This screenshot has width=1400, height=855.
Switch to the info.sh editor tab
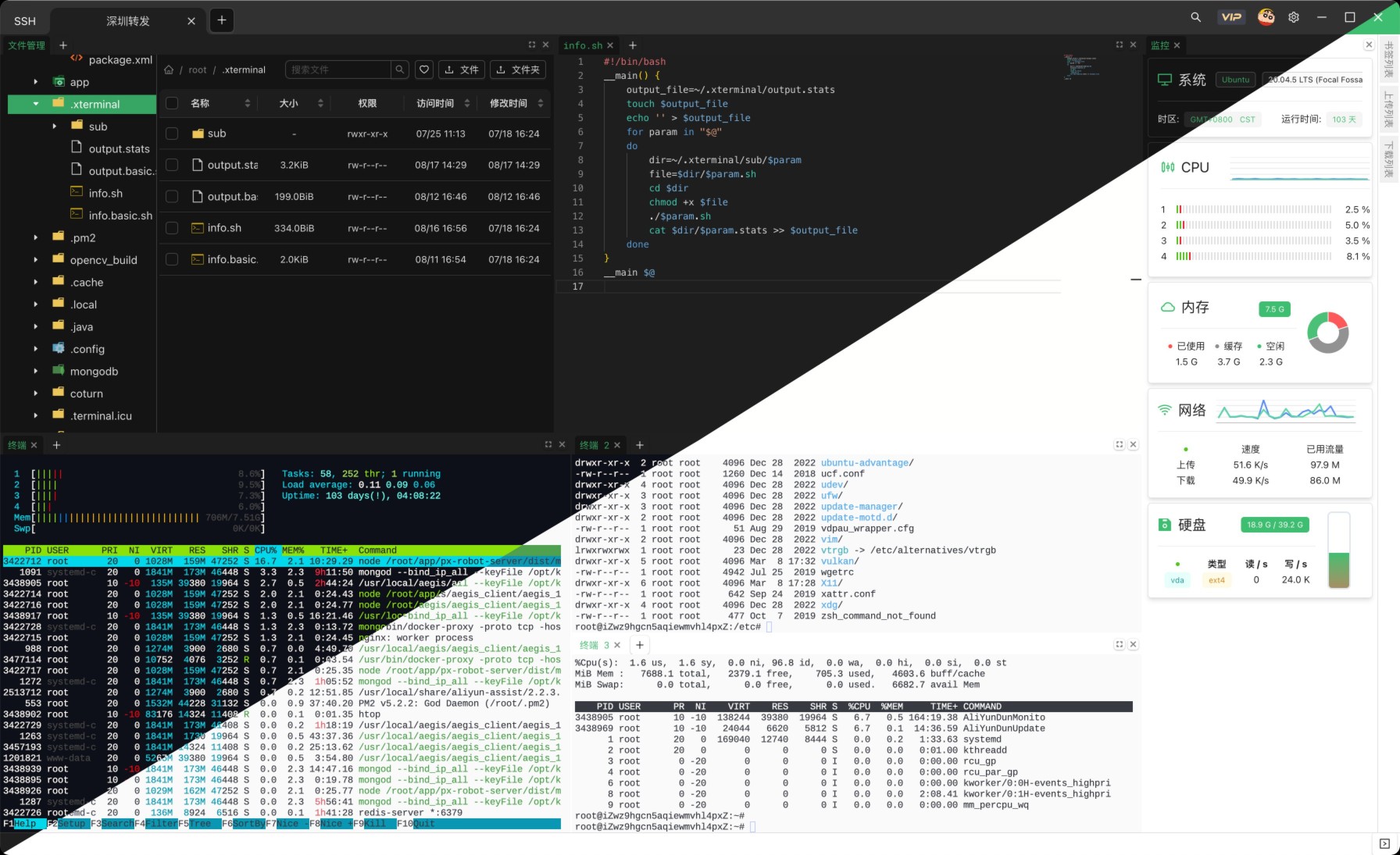point(582,45)
